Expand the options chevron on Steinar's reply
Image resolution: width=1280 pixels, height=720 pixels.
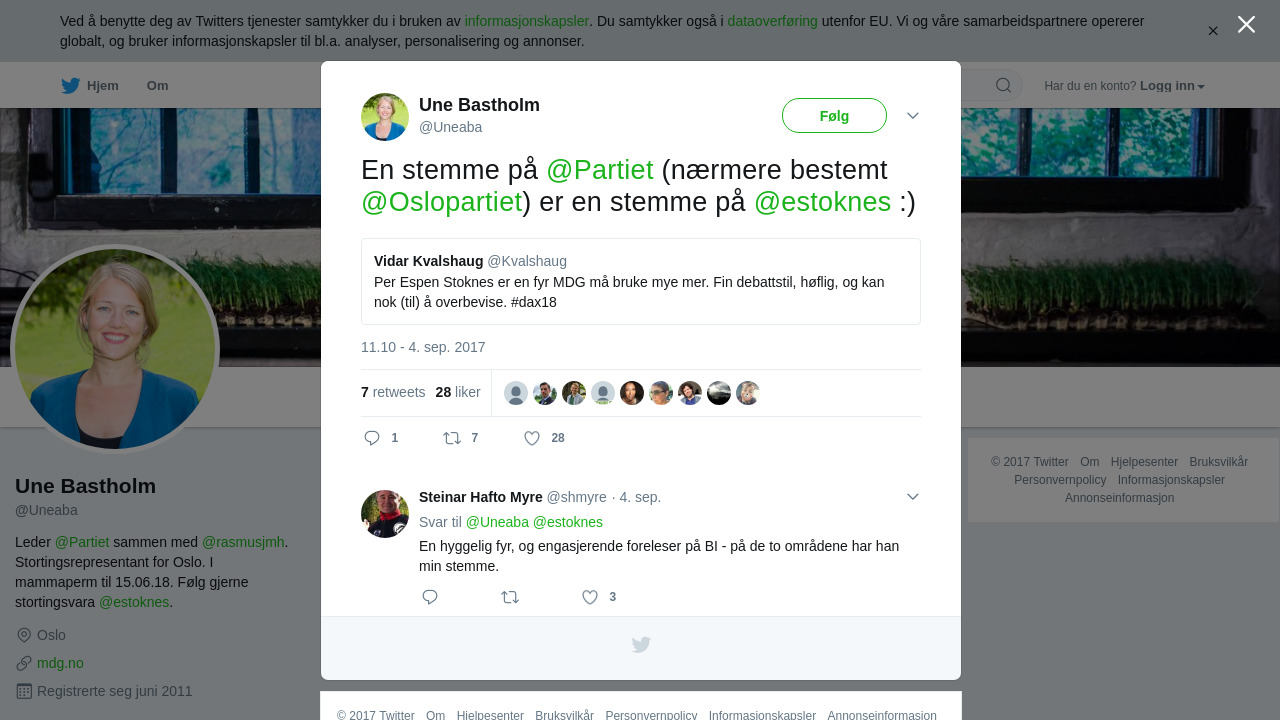[x=913, y=497]
